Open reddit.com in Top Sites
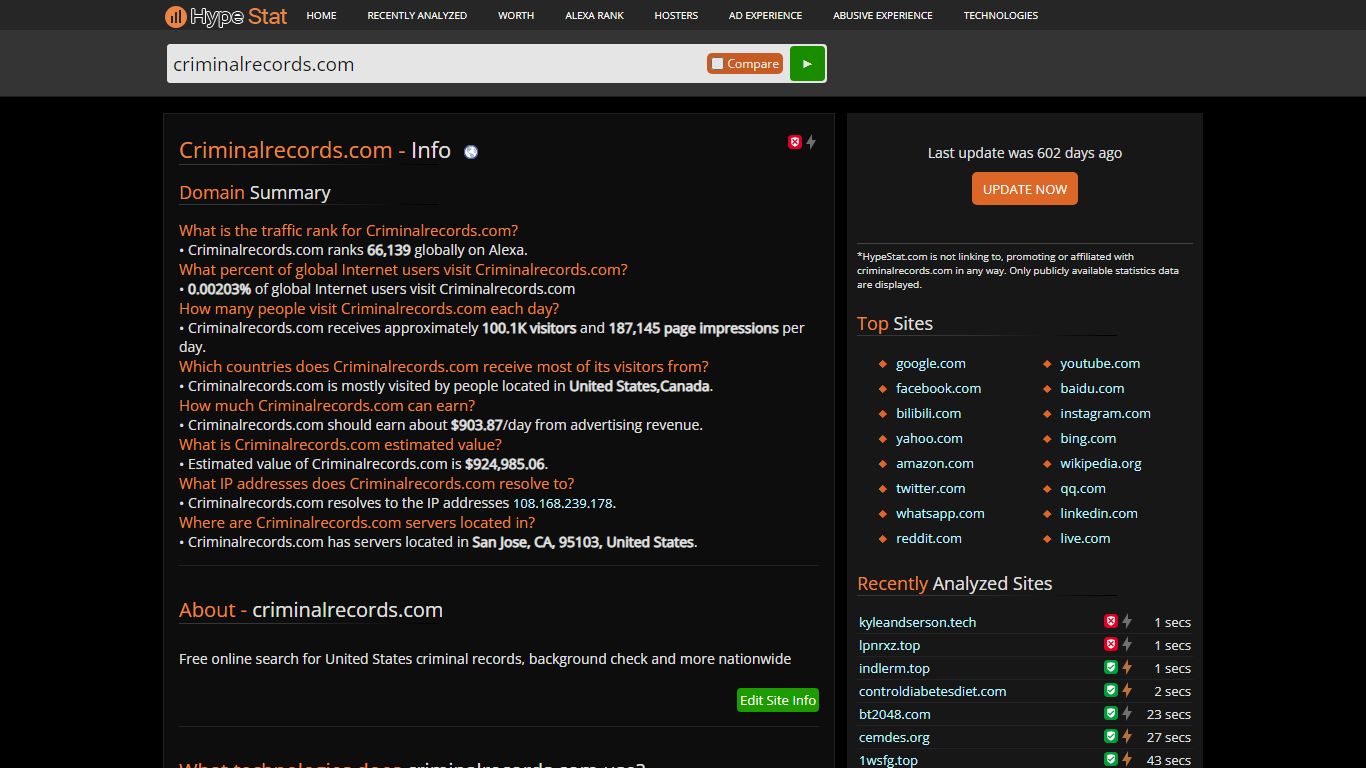The width and height of the screenshot is (1366, 768). (x=929, y=538)
